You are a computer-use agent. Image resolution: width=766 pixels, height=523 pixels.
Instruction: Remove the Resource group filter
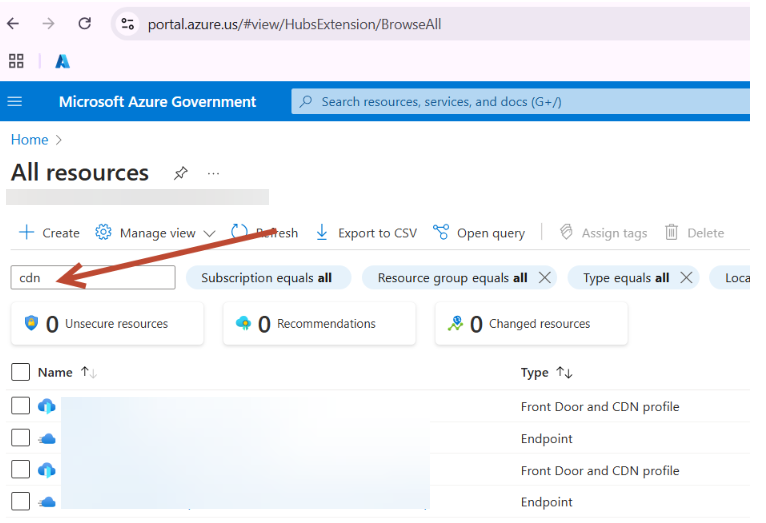tap(545, 278)
